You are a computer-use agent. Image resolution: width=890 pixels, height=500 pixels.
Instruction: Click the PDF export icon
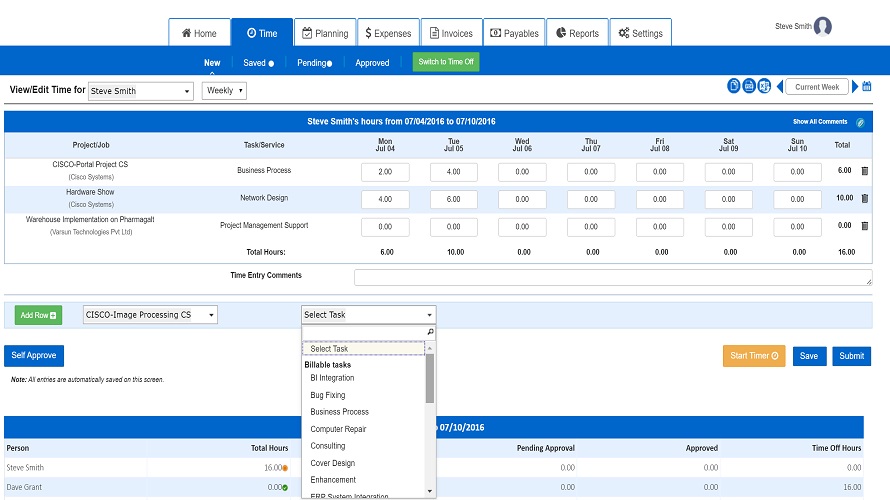click(x=749, y=87)
